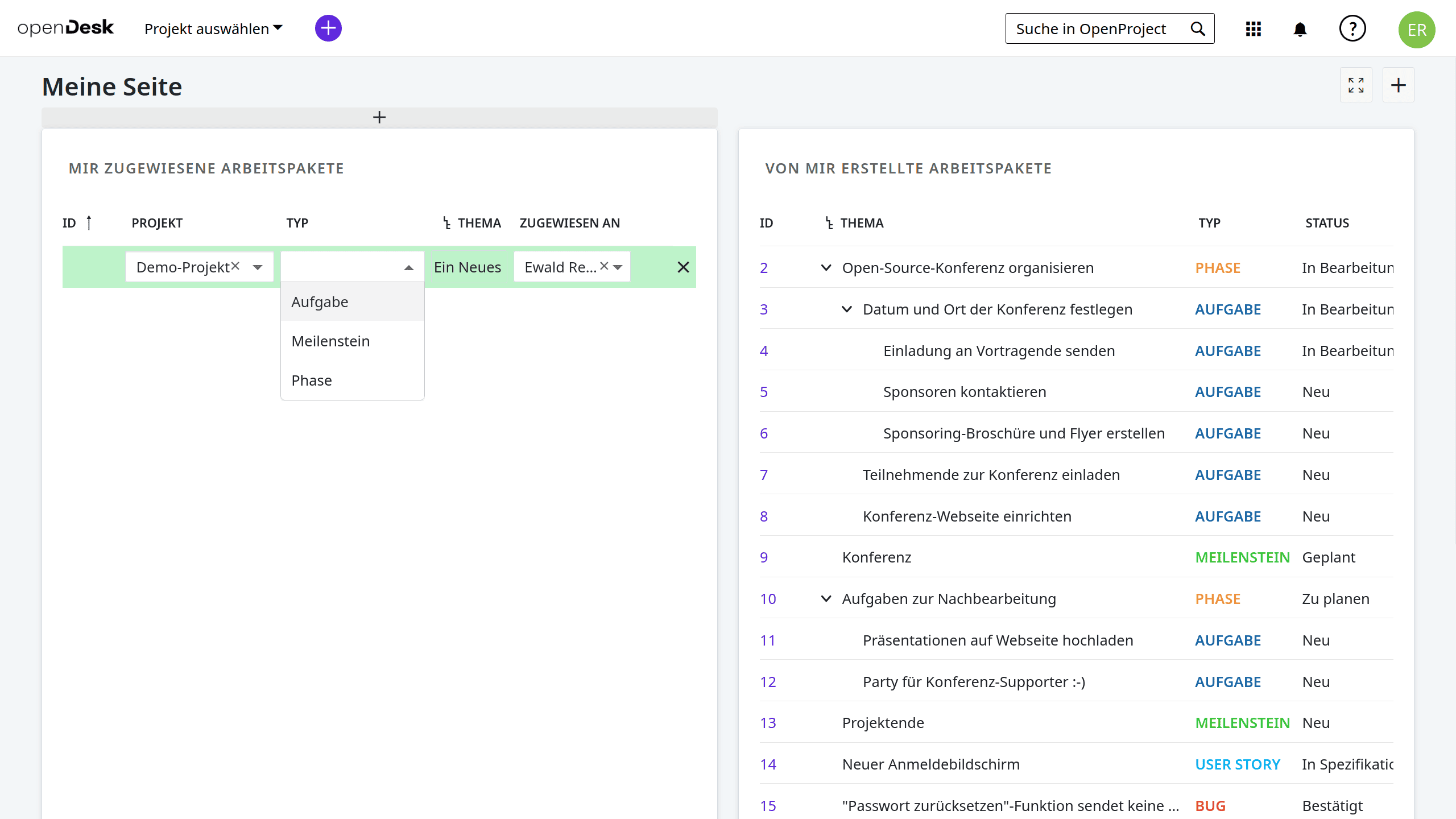1456x819 pixels.
Task: Open the apps grid menu
Action: [x=1254, y=29]
